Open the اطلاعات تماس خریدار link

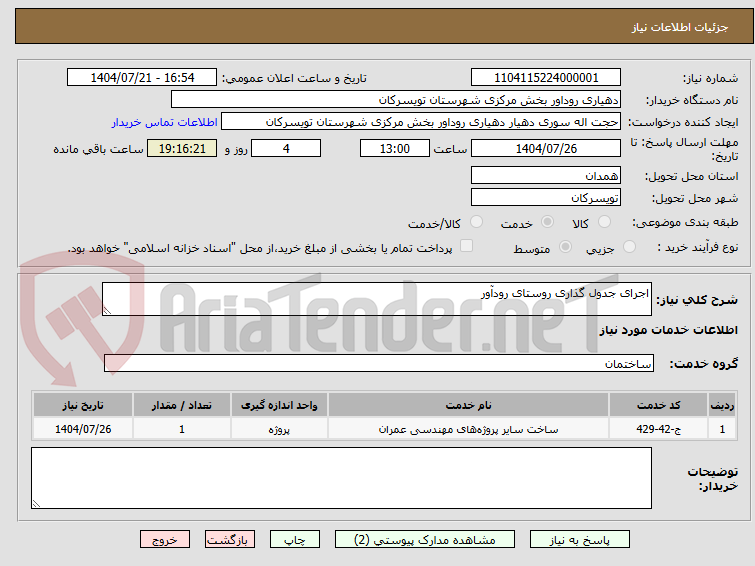[165, 122]
